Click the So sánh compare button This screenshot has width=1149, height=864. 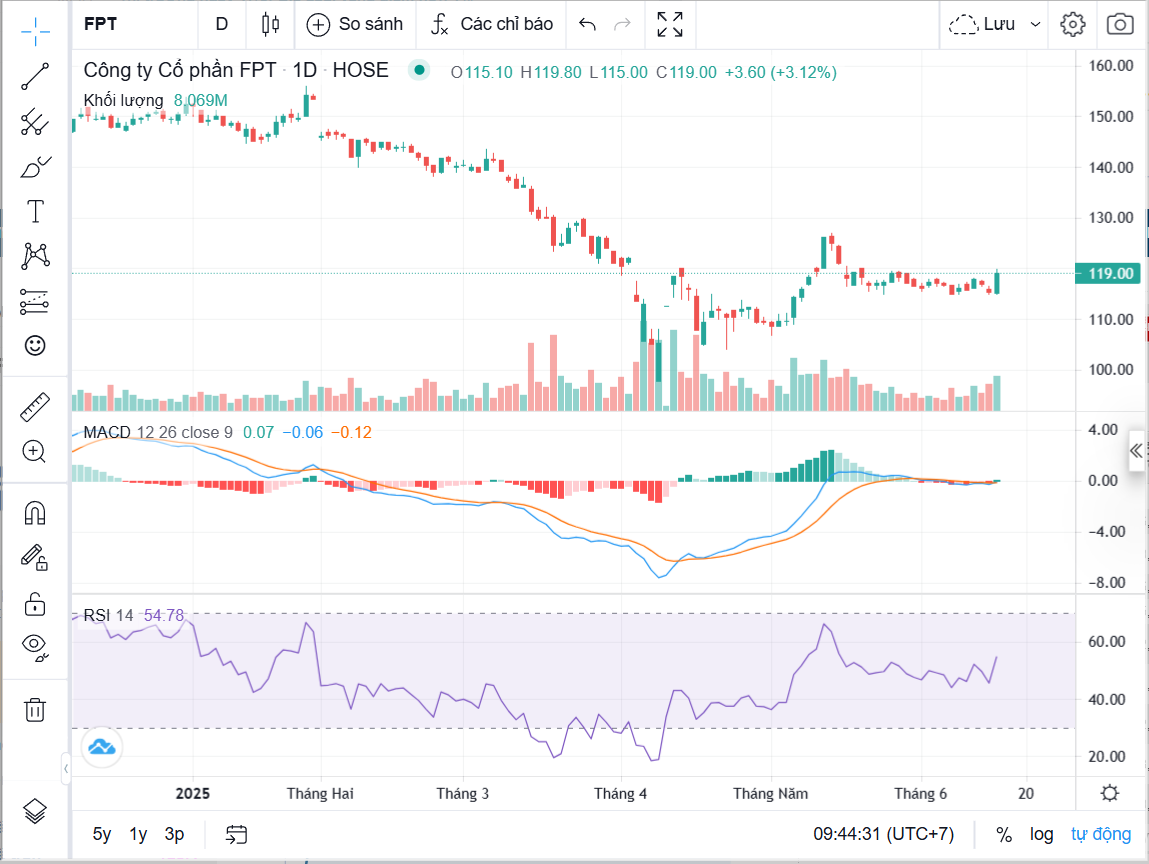(x=355, y=24)
